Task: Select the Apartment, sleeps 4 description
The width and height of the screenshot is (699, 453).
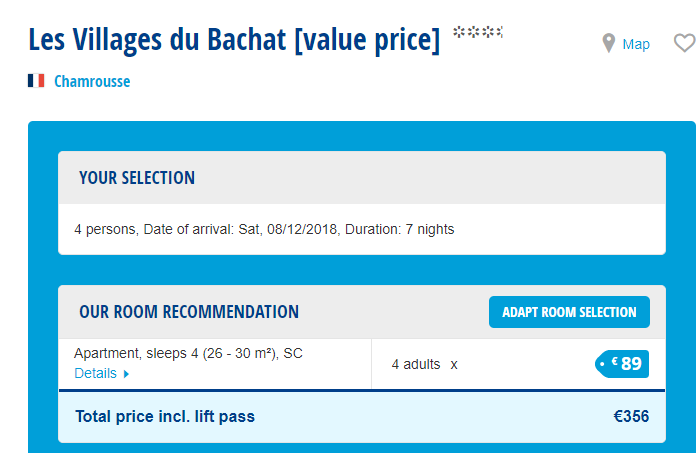Action: 188,353
